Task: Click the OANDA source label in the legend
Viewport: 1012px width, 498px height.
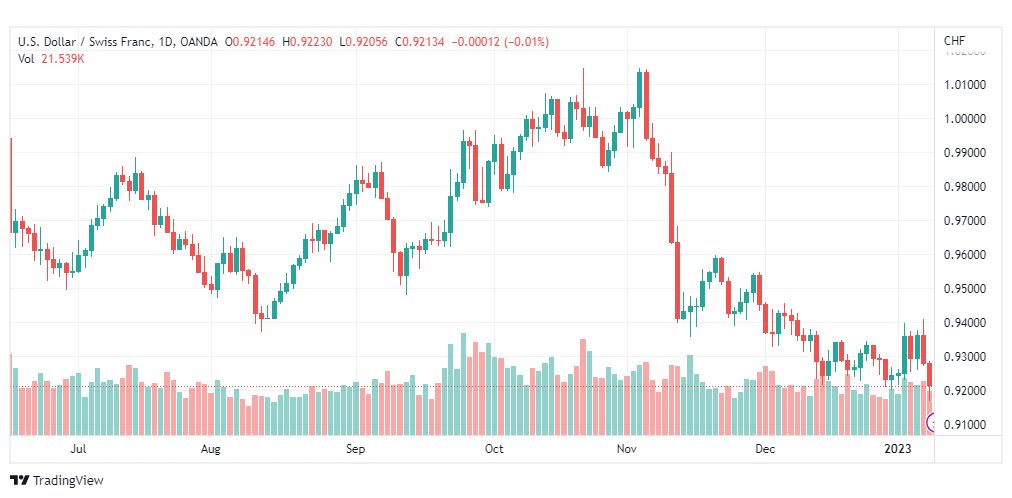Action: pyautogui.click(x=199, y=43)
